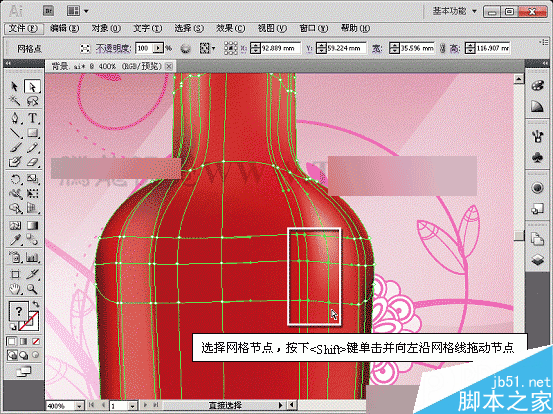553x414 pixels.
Task: Open the Color Guide panel icon
Action: pyautogui.click(x=537, y=106)
